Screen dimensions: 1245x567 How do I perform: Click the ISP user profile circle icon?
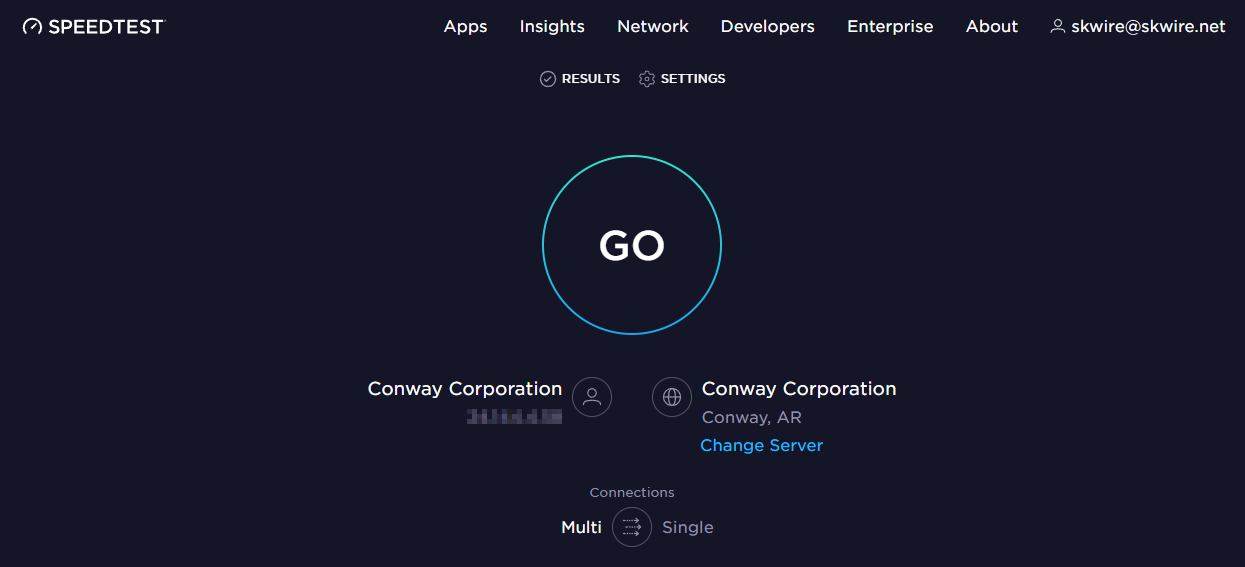click(592, 397)
